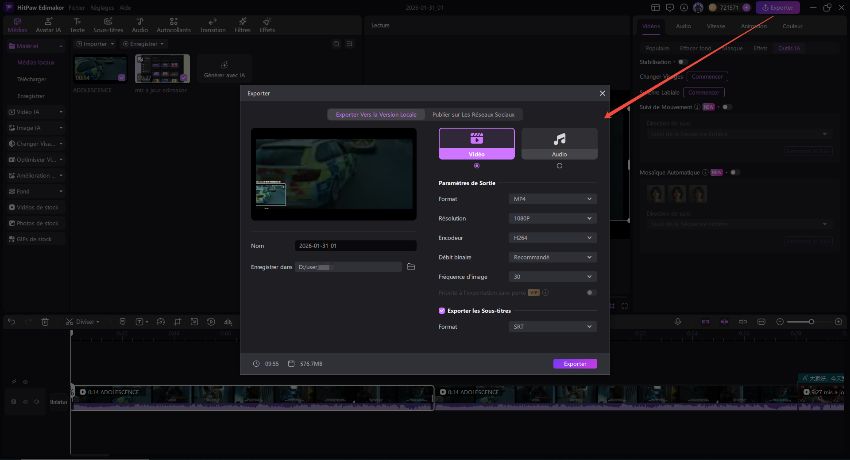Viewport: 850px width, 460px height.
Task: Open the Résolution 1080P dropdown
Action: 552,218
